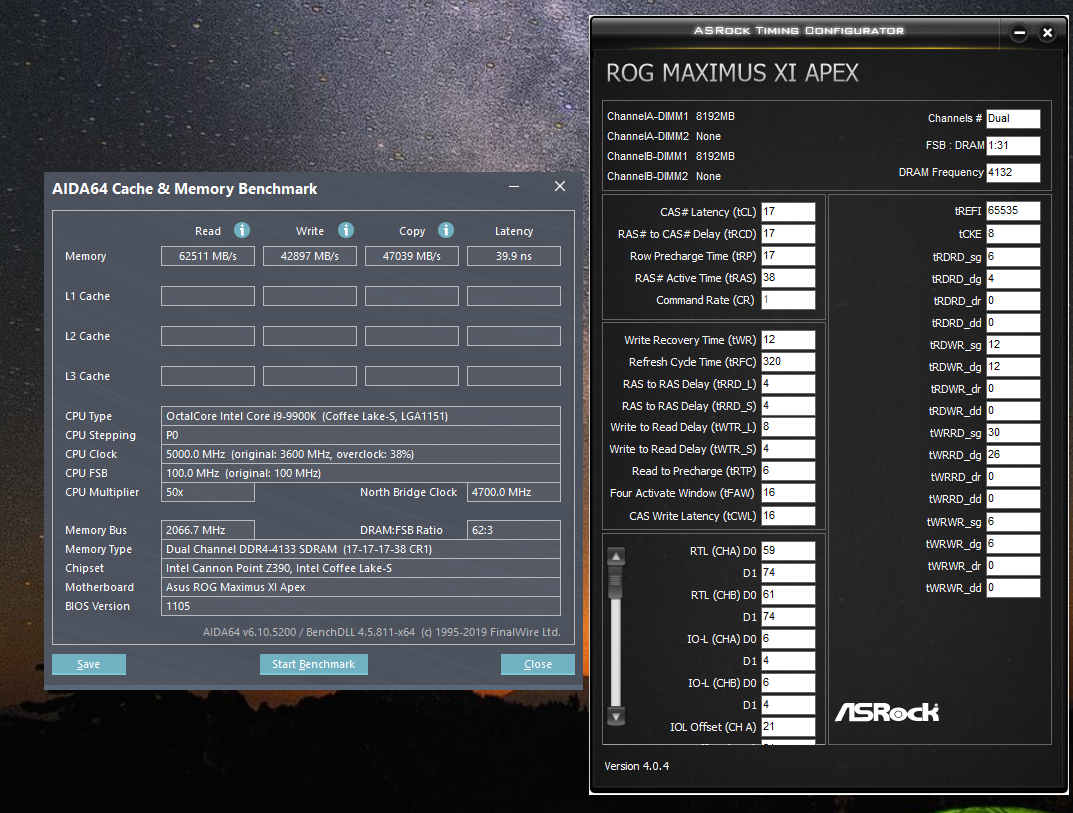Click the Write Recovery Time tWR field
The height and width of the screenshot is (813, 1073).
click(788, 339)
